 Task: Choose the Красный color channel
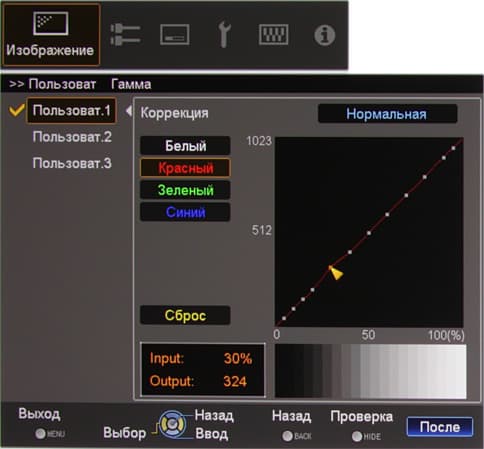pos(185,168)
